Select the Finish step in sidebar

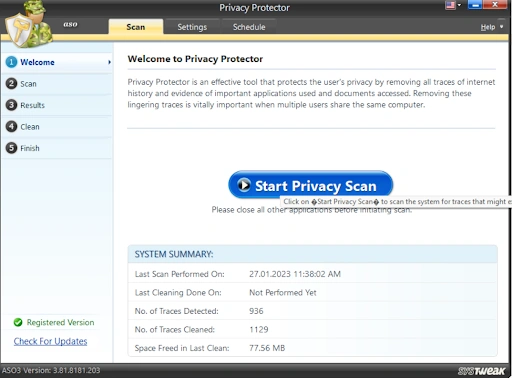coord(57,148)
